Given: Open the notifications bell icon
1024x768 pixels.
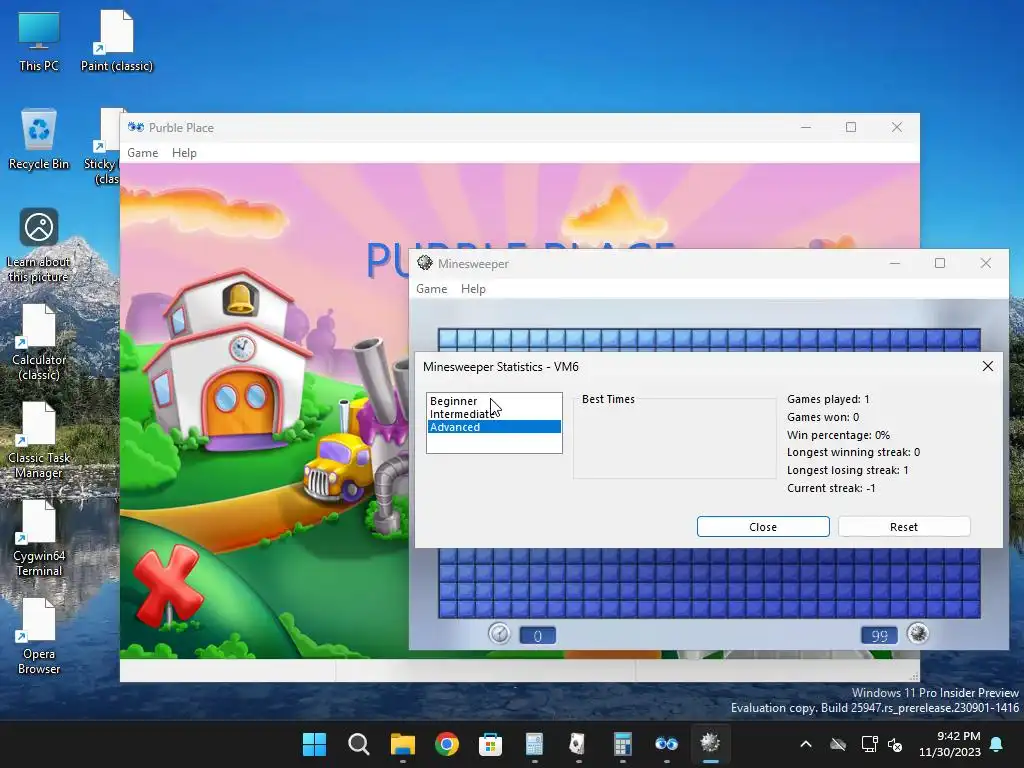Looking at the screenshot, I should click(997, 744).
